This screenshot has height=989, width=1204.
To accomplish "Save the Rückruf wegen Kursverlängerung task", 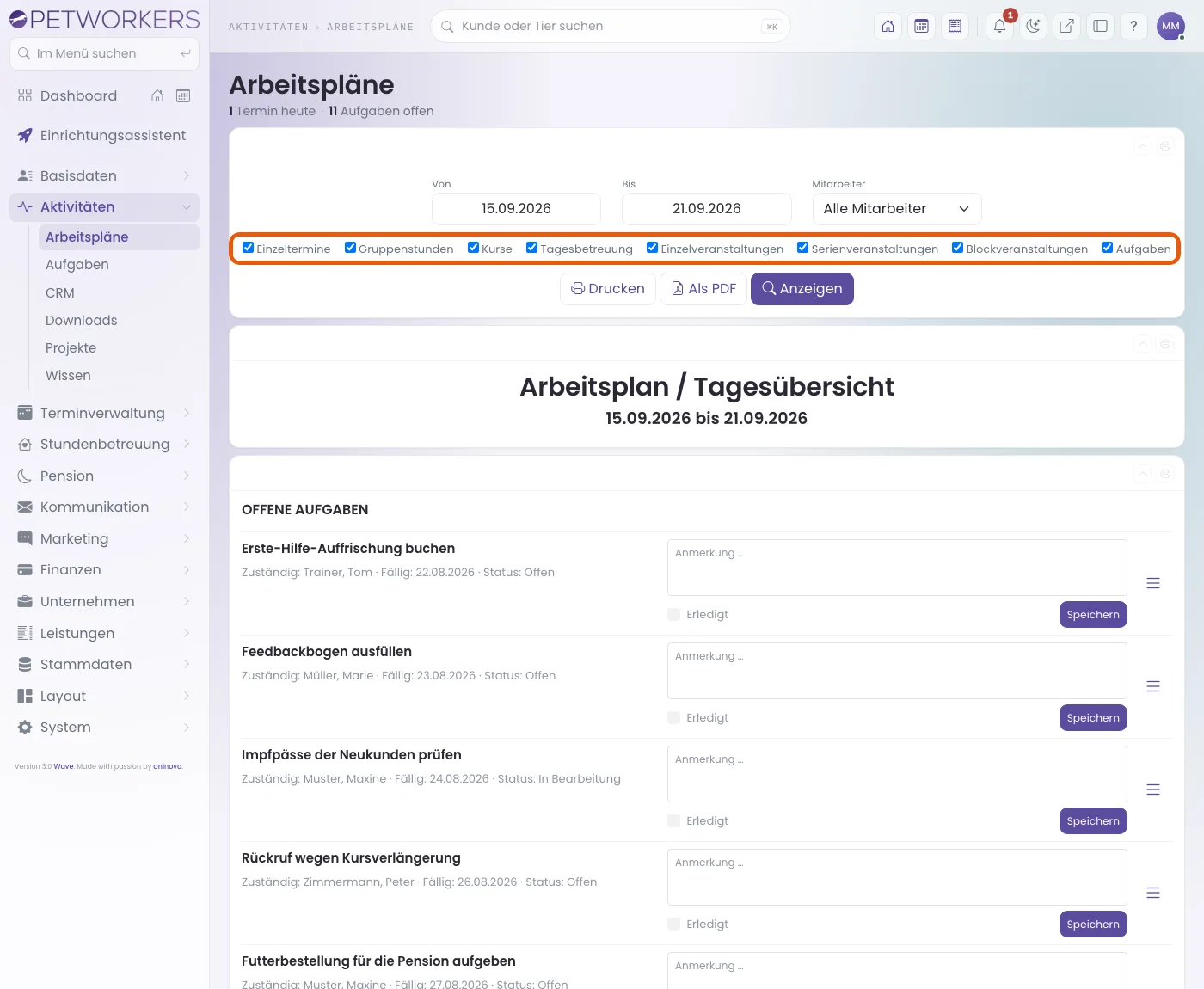I will pyautogui.click(x=1093, y=924).
